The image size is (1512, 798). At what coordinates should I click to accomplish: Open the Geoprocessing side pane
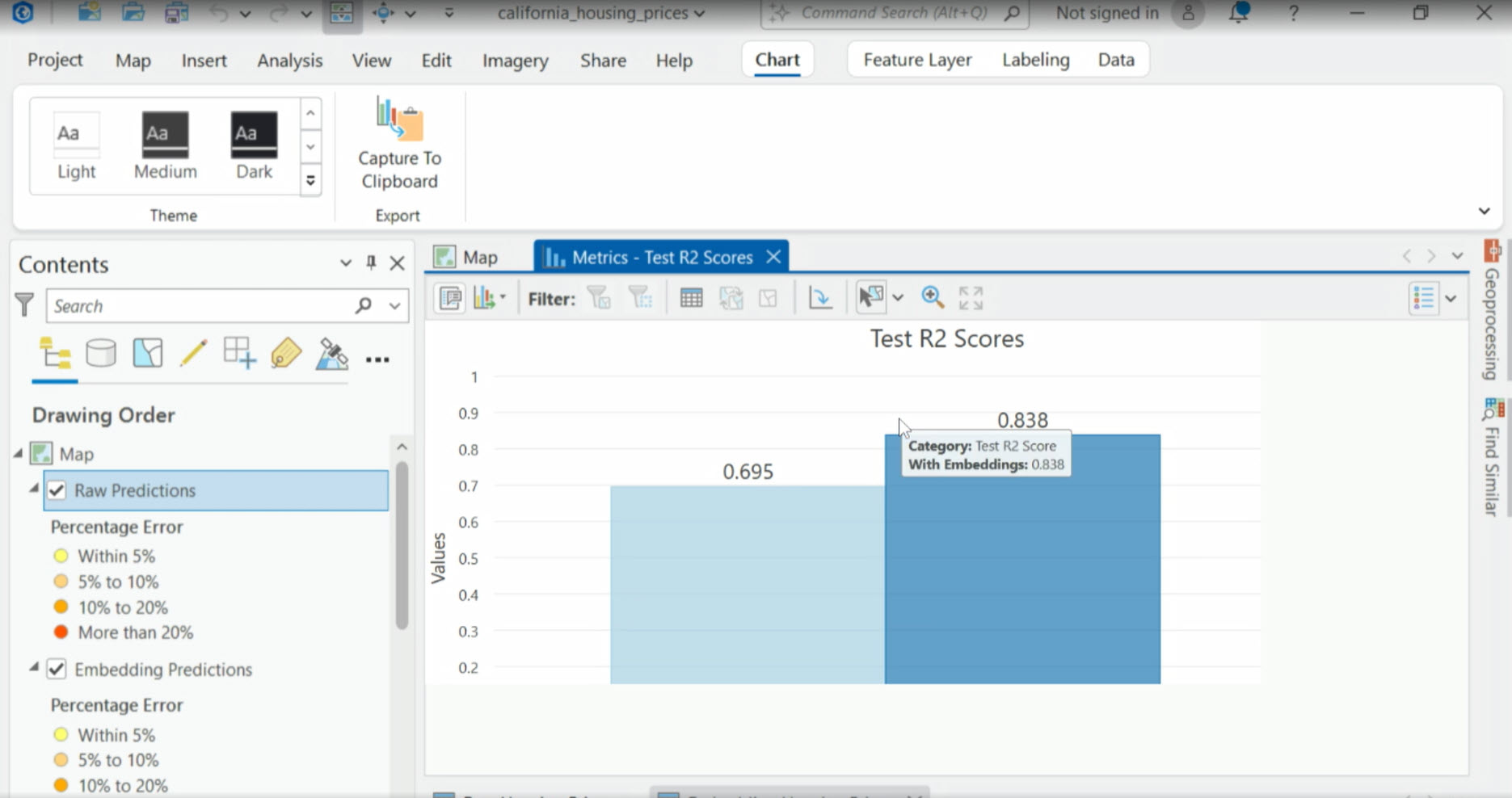click(x=1493, y=310)
